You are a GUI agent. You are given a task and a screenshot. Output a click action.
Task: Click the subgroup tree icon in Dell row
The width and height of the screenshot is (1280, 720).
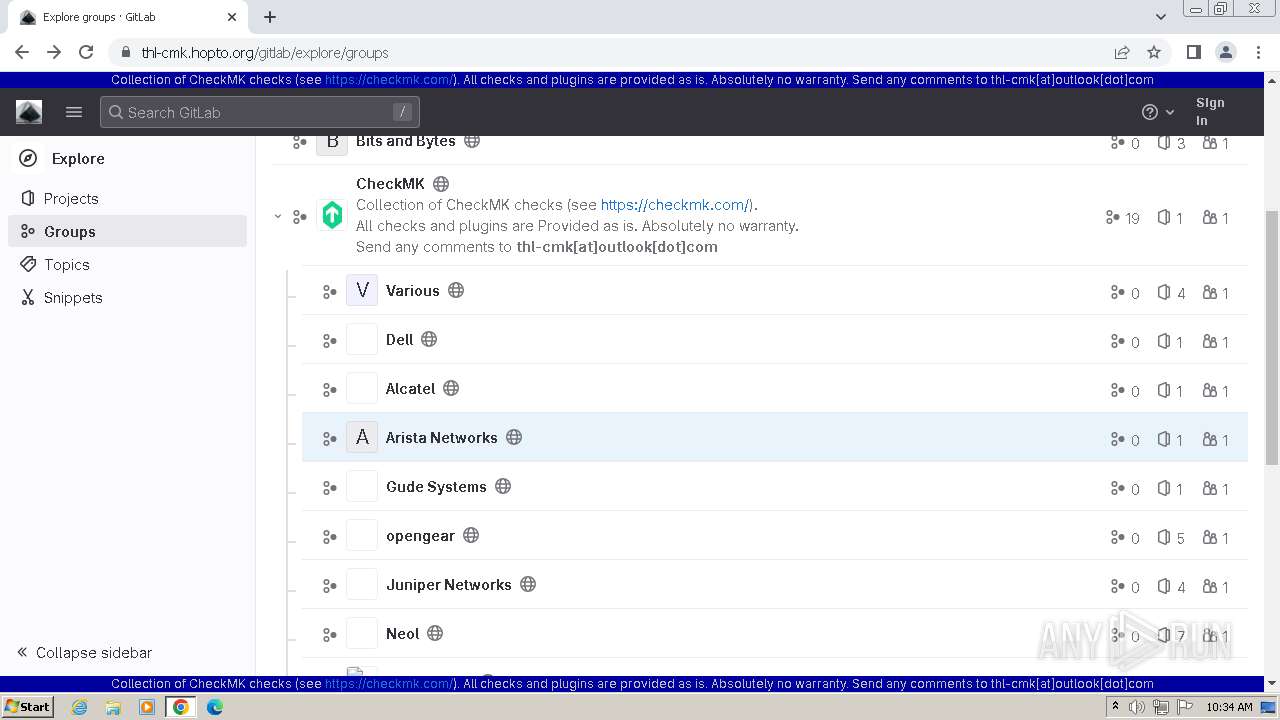click(329, 341)
